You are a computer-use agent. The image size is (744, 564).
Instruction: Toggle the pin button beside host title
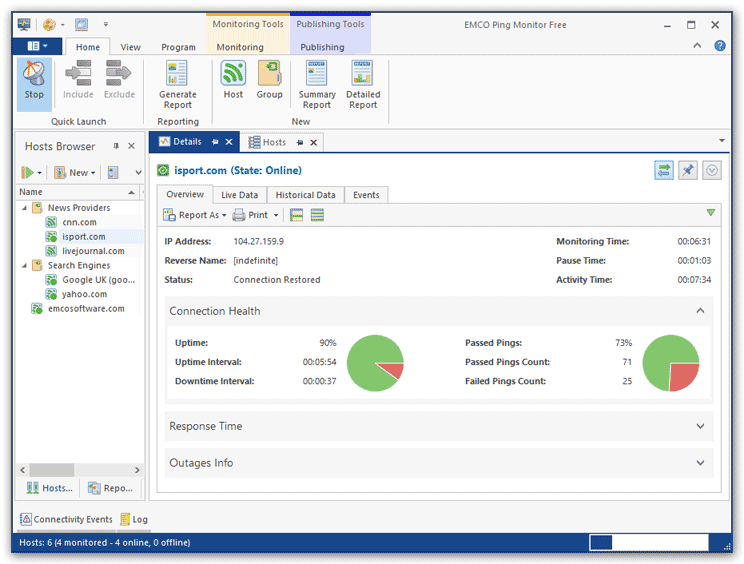point(688,171)
